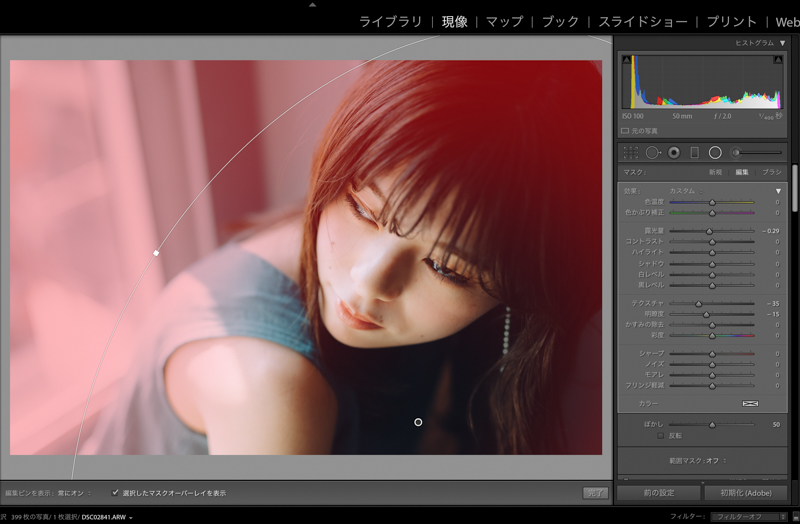Collapse effect sliders with disclosure triangle
This screenshot has width=800, height=524.
tap(778, 191)
